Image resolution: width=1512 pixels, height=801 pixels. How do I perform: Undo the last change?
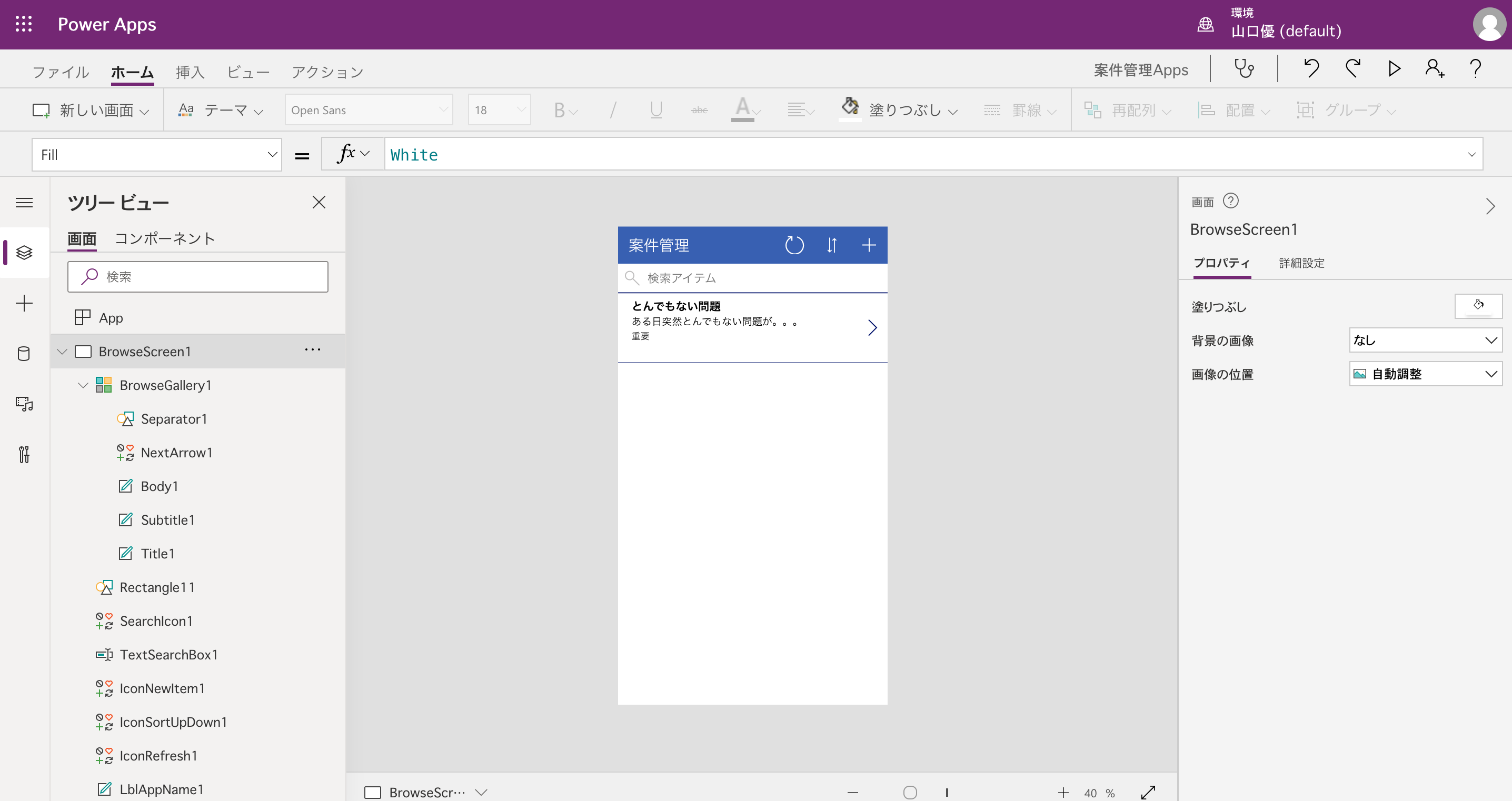coord(1312,68)
